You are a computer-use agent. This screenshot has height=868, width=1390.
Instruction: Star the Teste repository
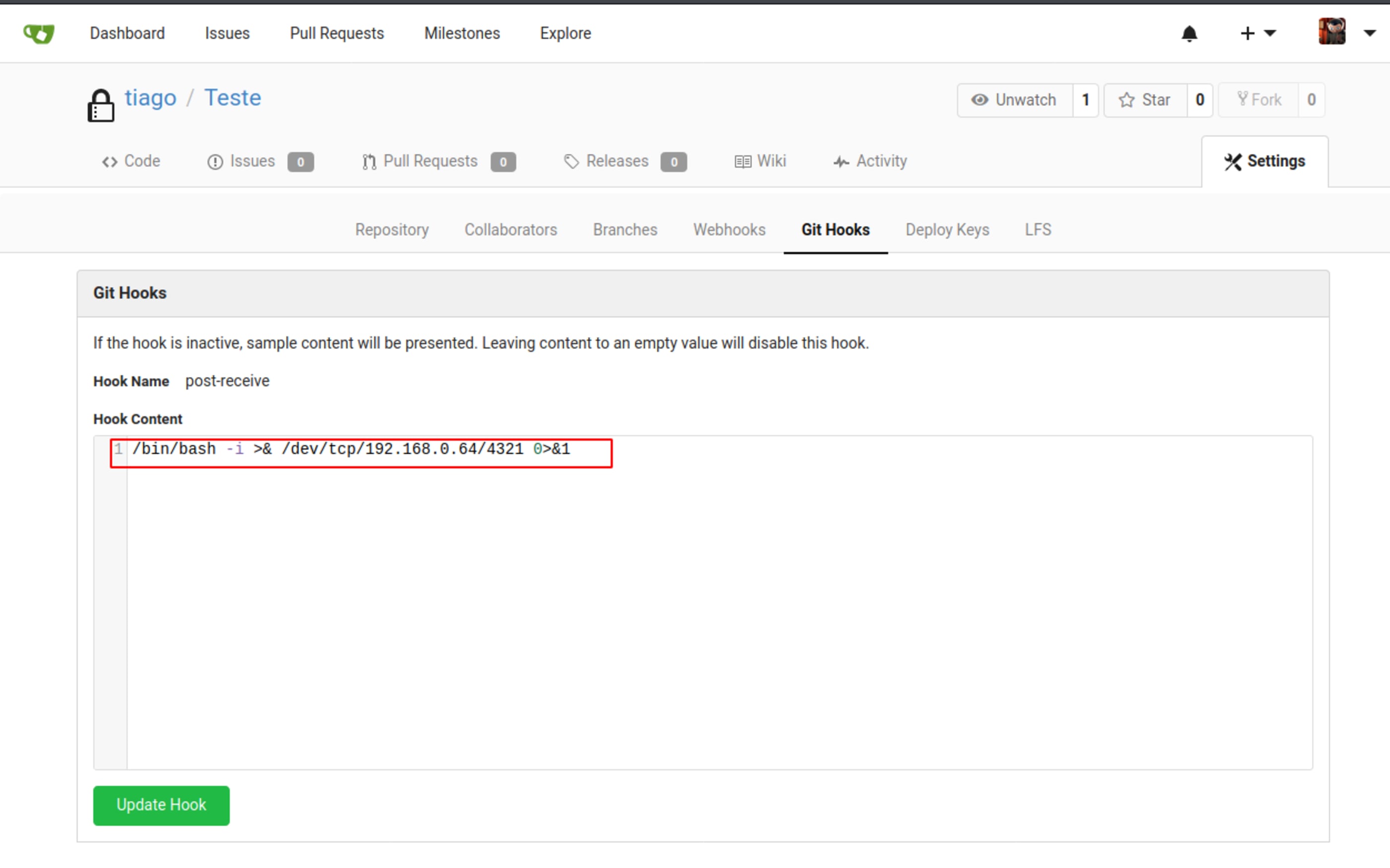click(1145, 100)
